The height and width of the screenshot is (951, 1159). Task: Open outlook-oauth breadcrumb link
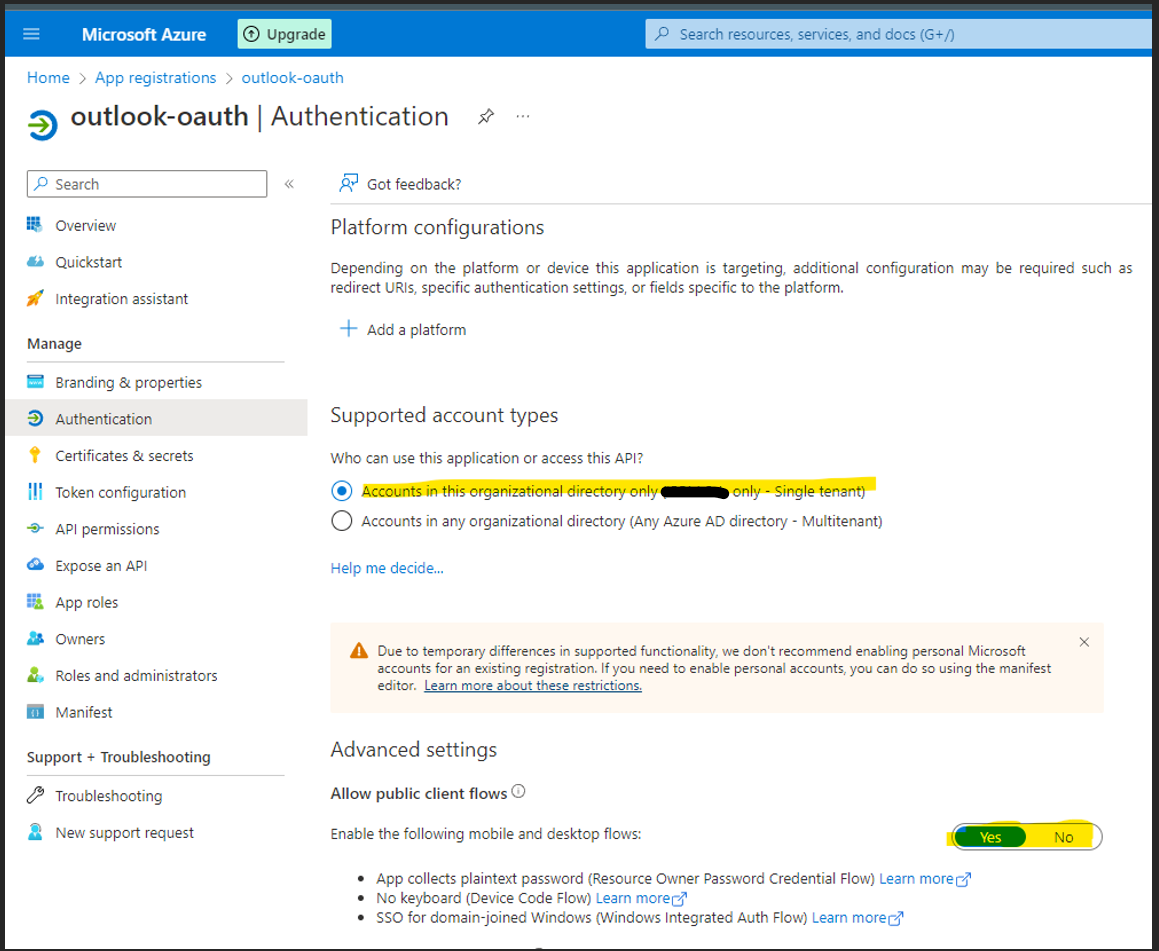(292, 78)
